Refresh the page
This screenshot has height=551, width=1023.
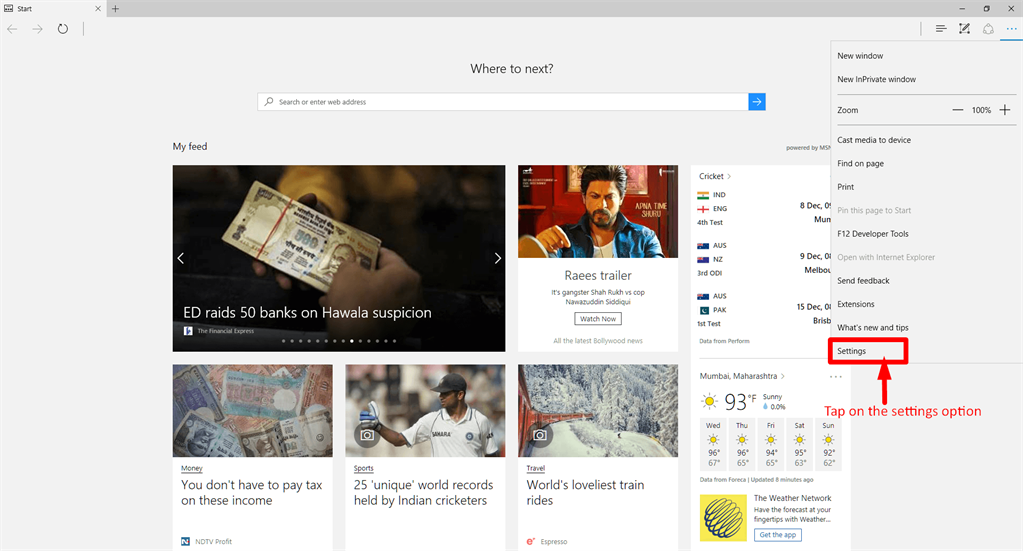point(63,29)
